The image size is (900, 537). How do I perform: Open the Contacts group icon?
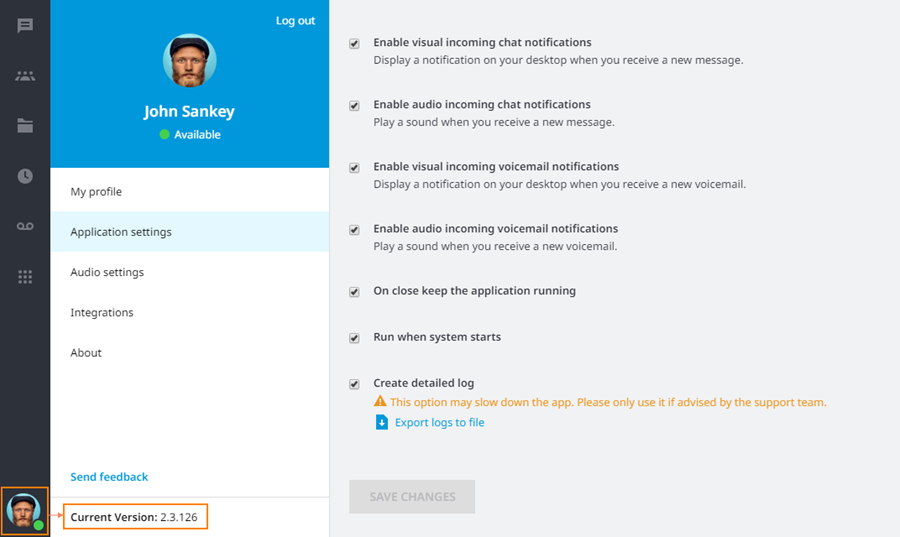pyautogui.click(x=25, y=76)
